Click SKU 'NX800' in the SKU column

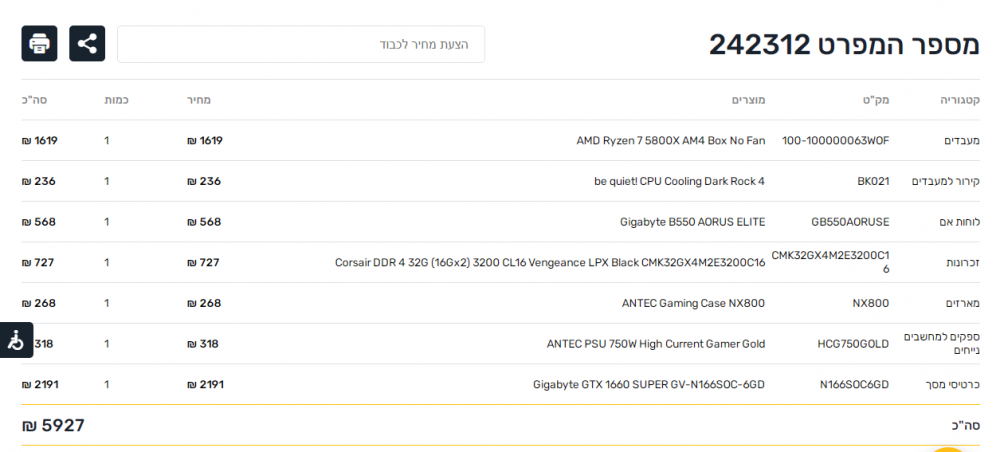pyautogui.click(x=871, y=303)
